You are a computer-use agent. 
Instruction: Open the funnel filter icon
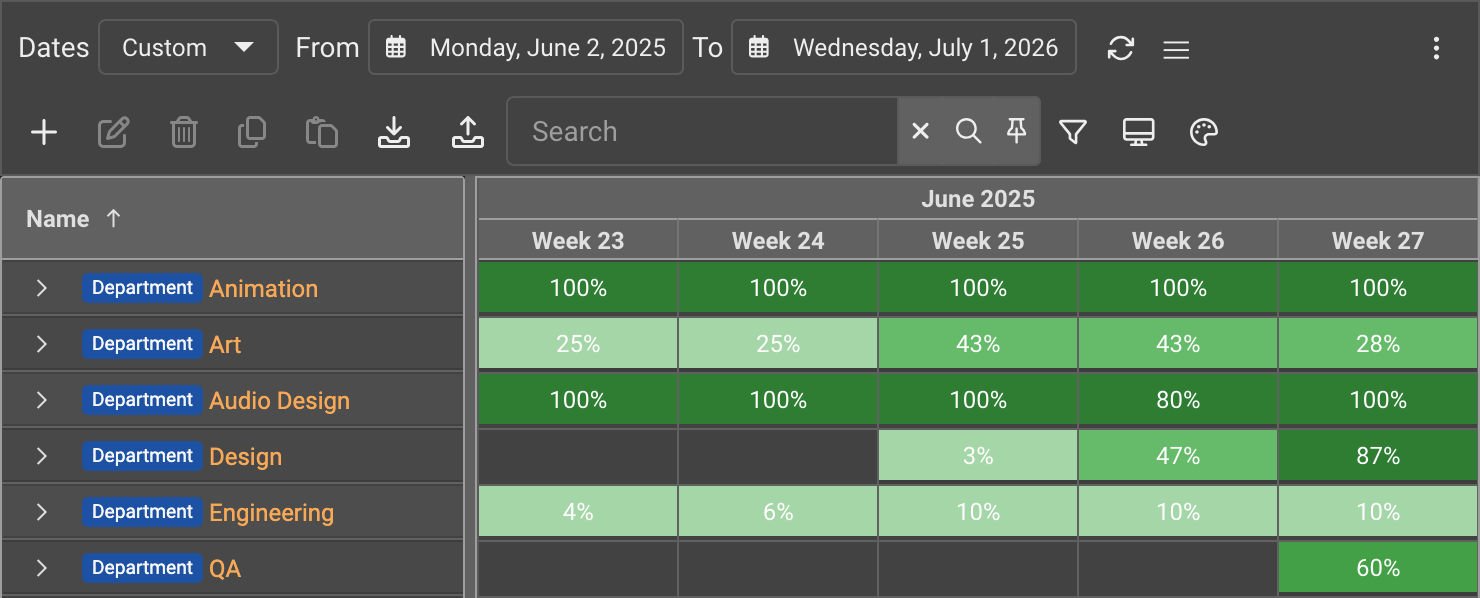pyautogui.click(x=1072, y=132)
